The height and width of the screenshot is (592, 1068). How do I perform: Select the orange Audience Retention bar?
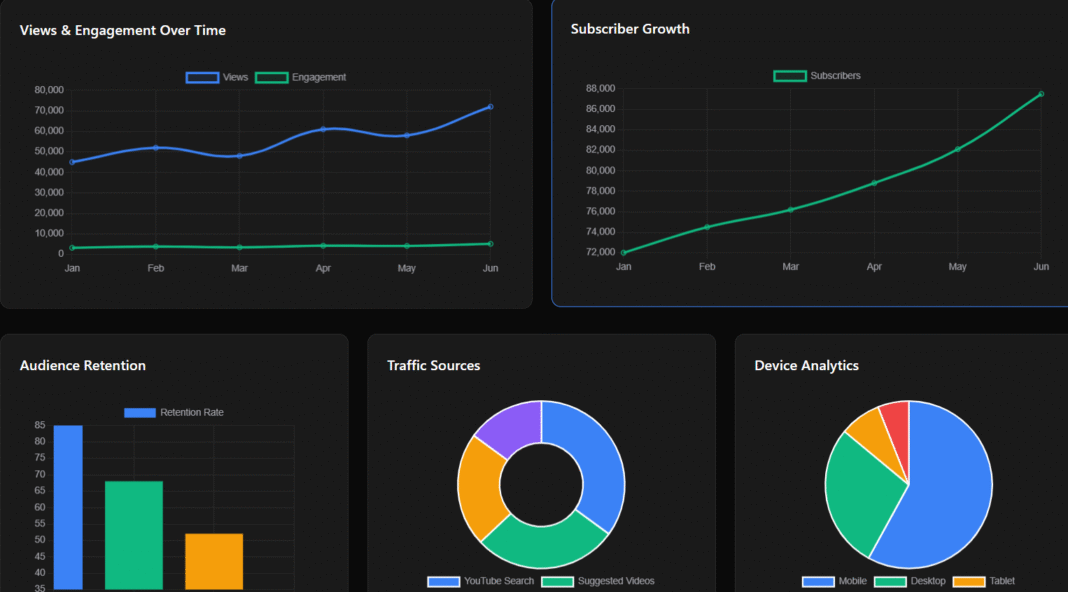click(214, 561)
